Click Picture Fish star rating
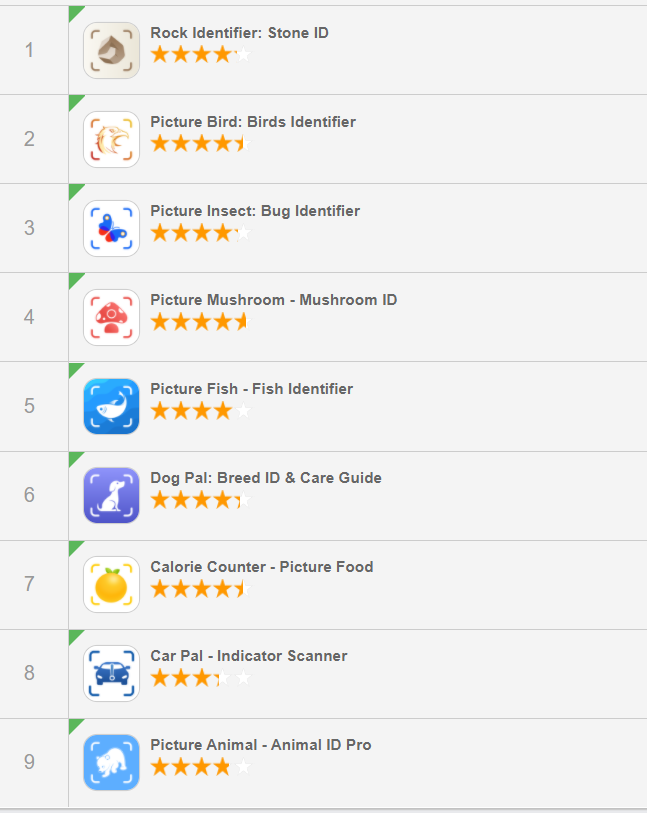 200,411
